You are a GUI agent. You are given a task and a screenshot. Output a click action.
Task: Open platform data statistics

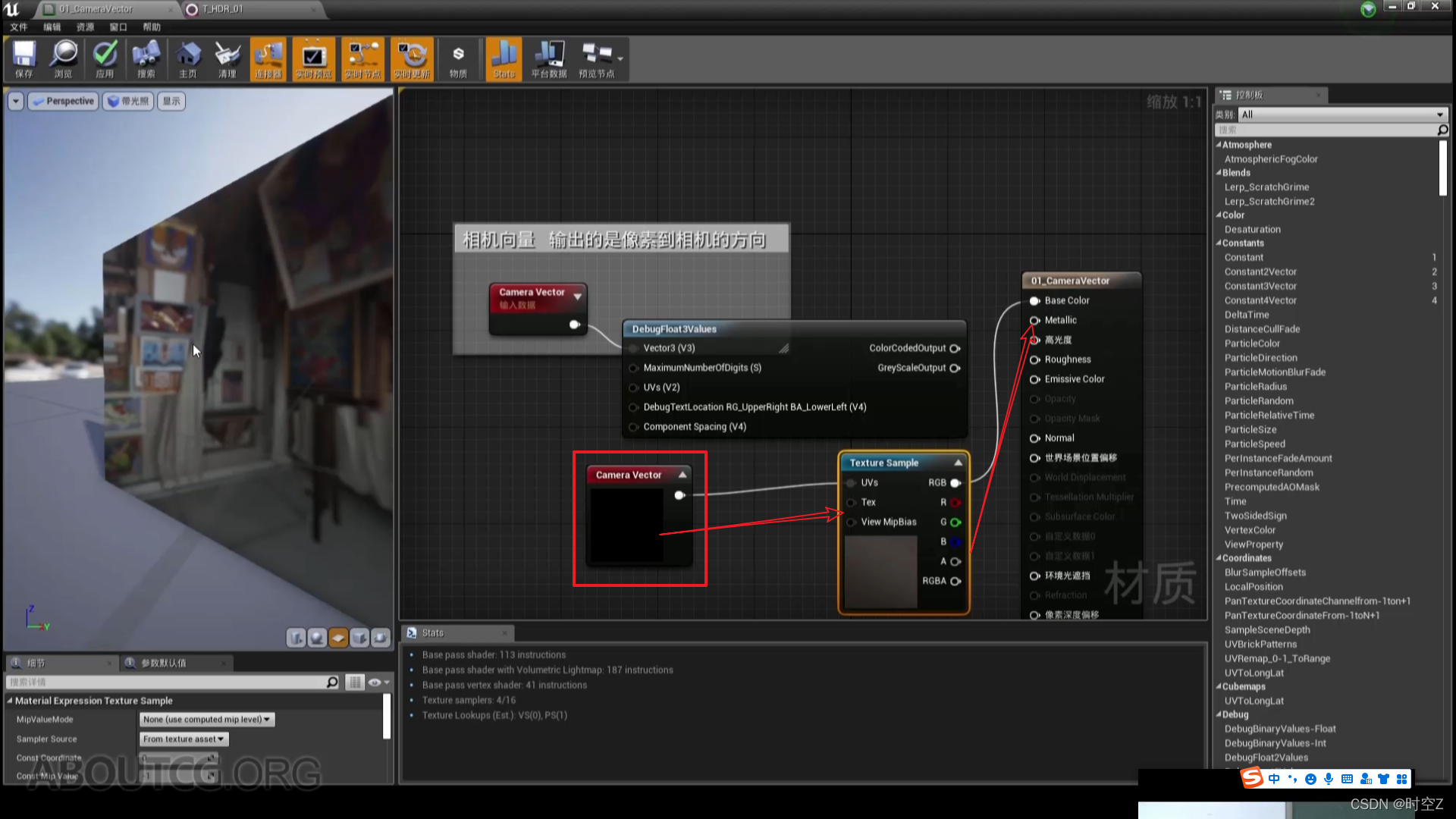[x=549, y=58]
